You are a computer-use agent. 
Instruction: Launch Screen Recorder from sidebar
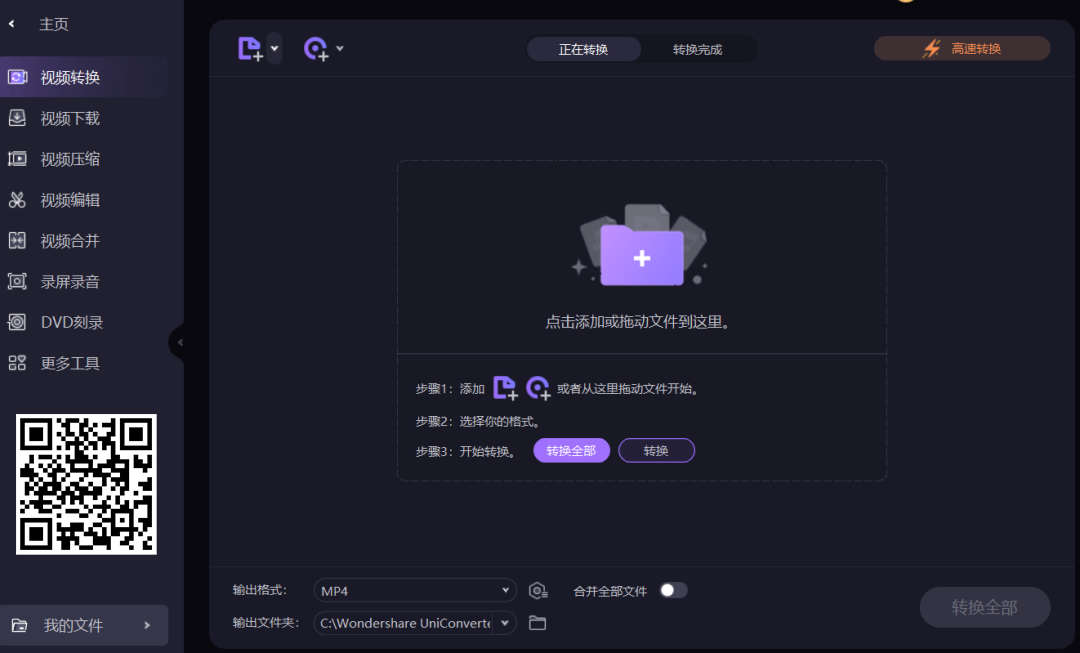(70, 281)
